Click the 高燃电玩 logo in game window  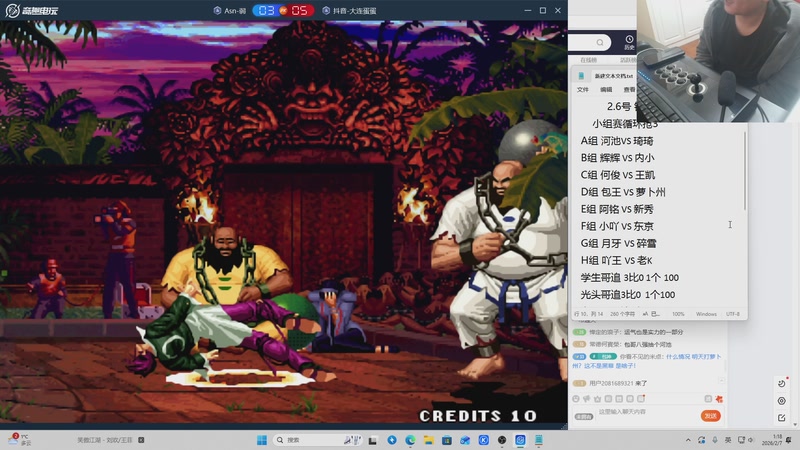click(x=32, y=10)
